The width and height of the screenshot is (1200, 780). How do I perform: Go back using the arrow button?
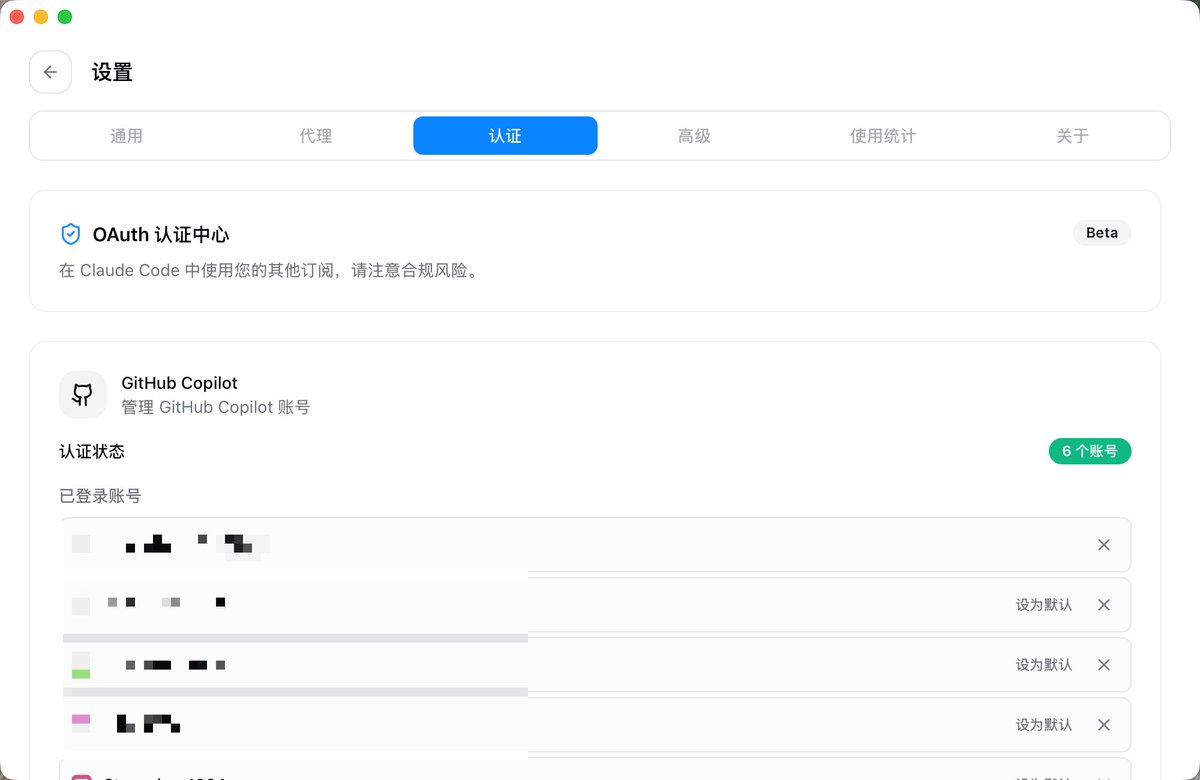(x=50, y=72)
